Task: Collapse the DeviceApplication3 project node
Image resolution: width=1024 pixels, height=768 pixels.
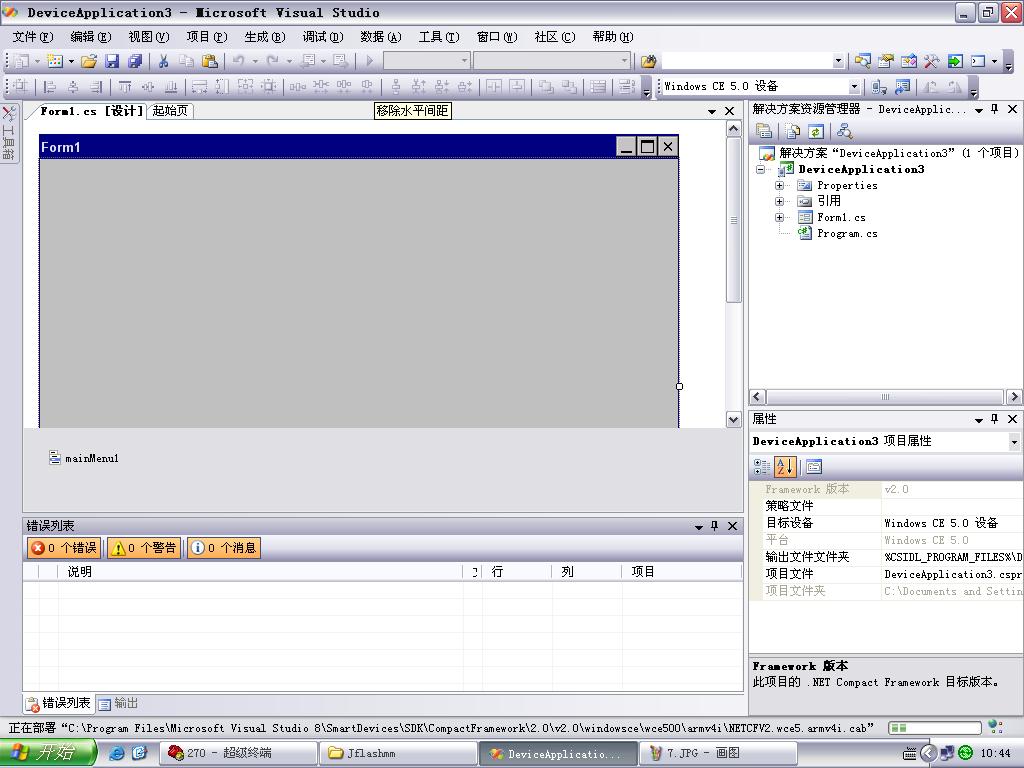Action: point(760,169)
